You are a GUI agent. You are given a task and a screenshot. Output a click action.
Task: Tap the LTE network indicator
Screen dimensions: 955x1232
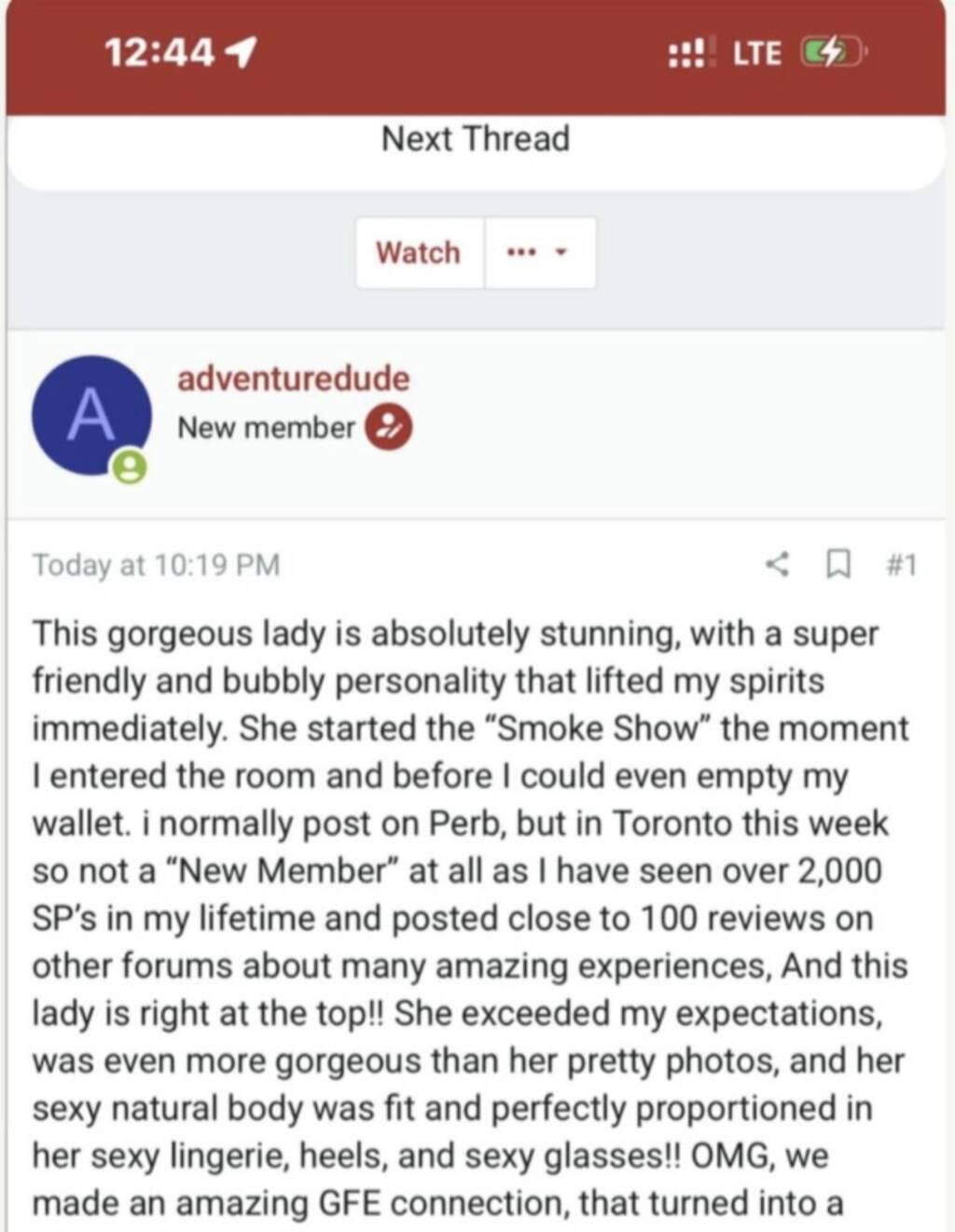[x=756, y=53]
